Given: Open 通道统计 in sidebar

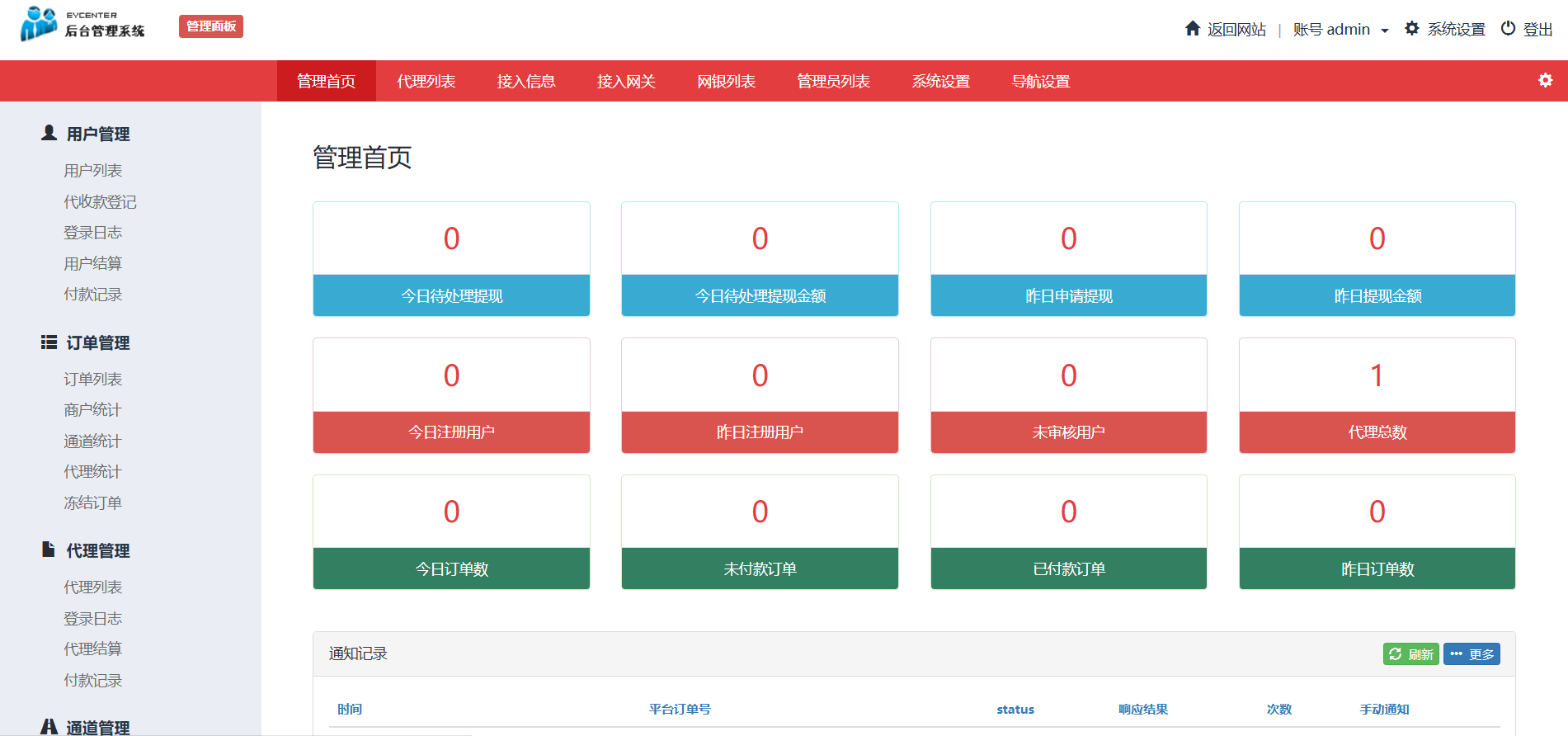Looking at the screenshot, I should pos(93,441).
